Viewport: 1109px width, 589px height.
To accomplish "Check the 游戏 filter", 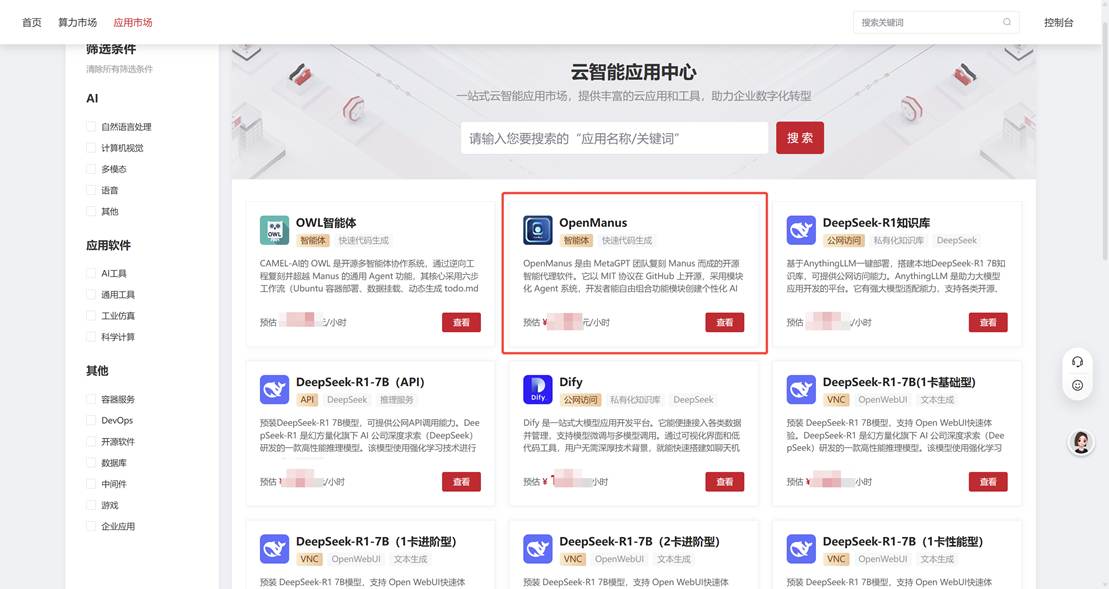I will click(x=91, y=505).
